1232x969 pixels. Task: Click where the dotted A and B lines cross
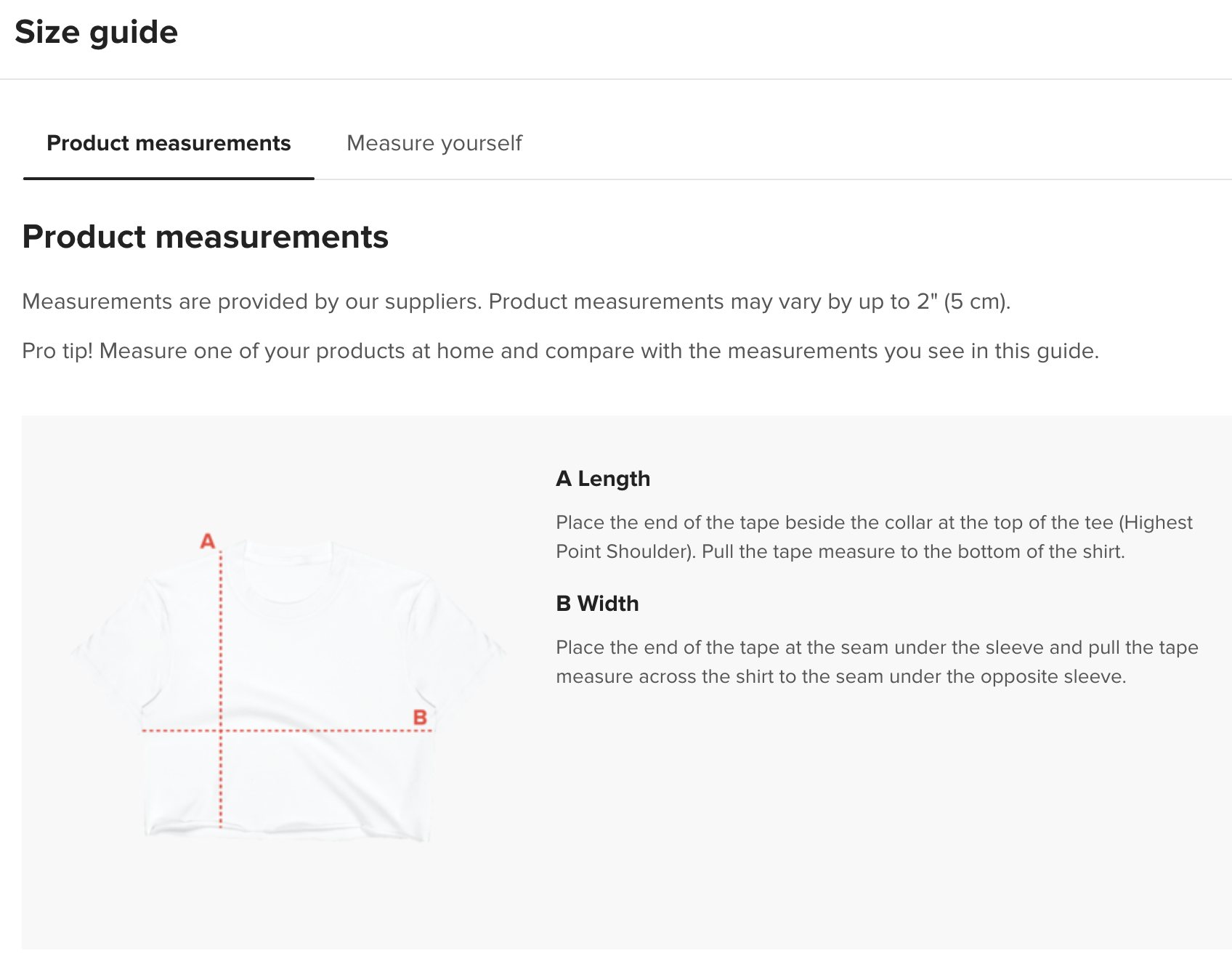tap(221, 730)
